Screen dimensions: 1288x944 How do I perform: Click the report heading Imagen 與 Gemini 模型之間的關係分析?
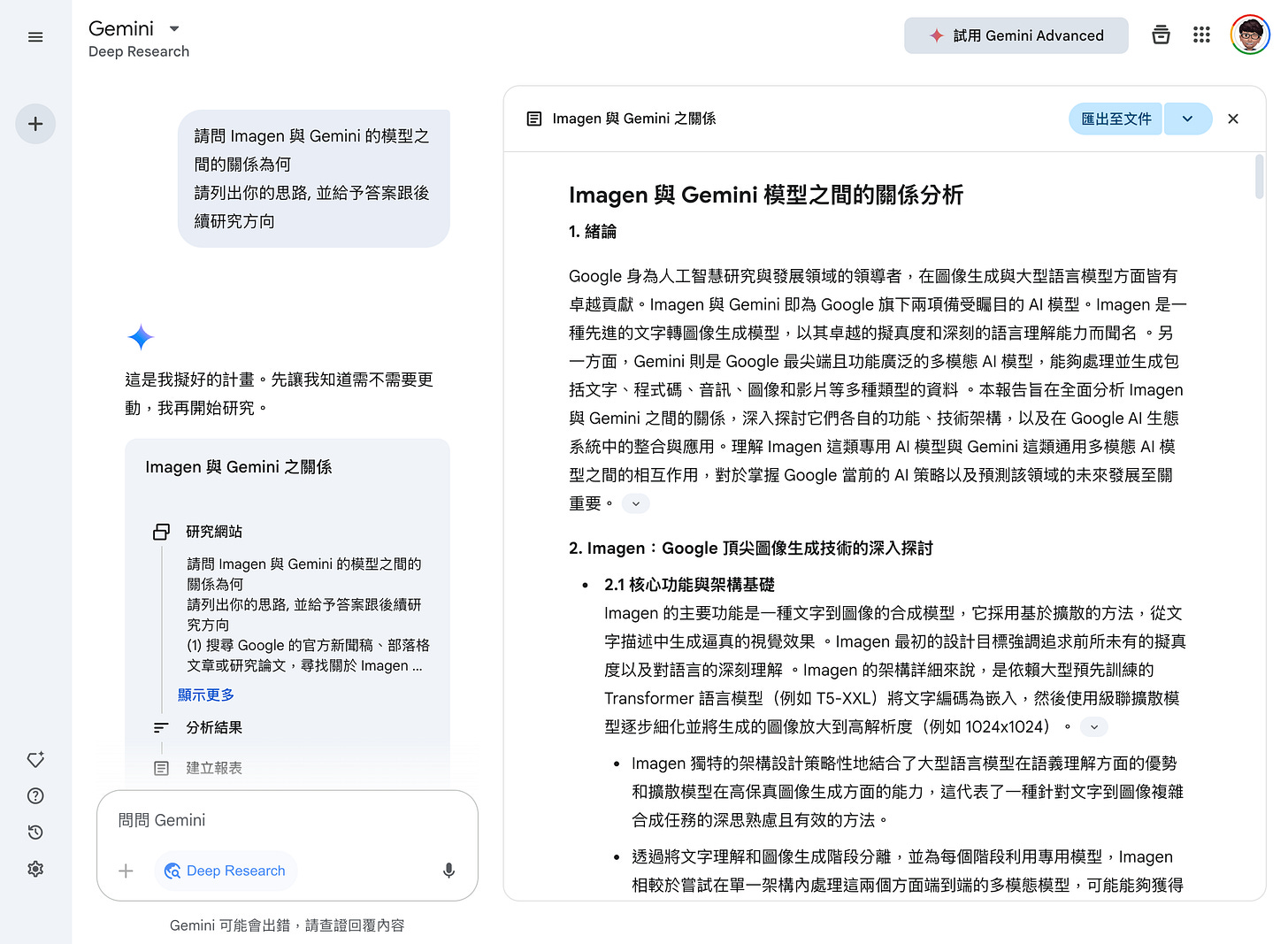pyautogui.click(x=766, y=195)
